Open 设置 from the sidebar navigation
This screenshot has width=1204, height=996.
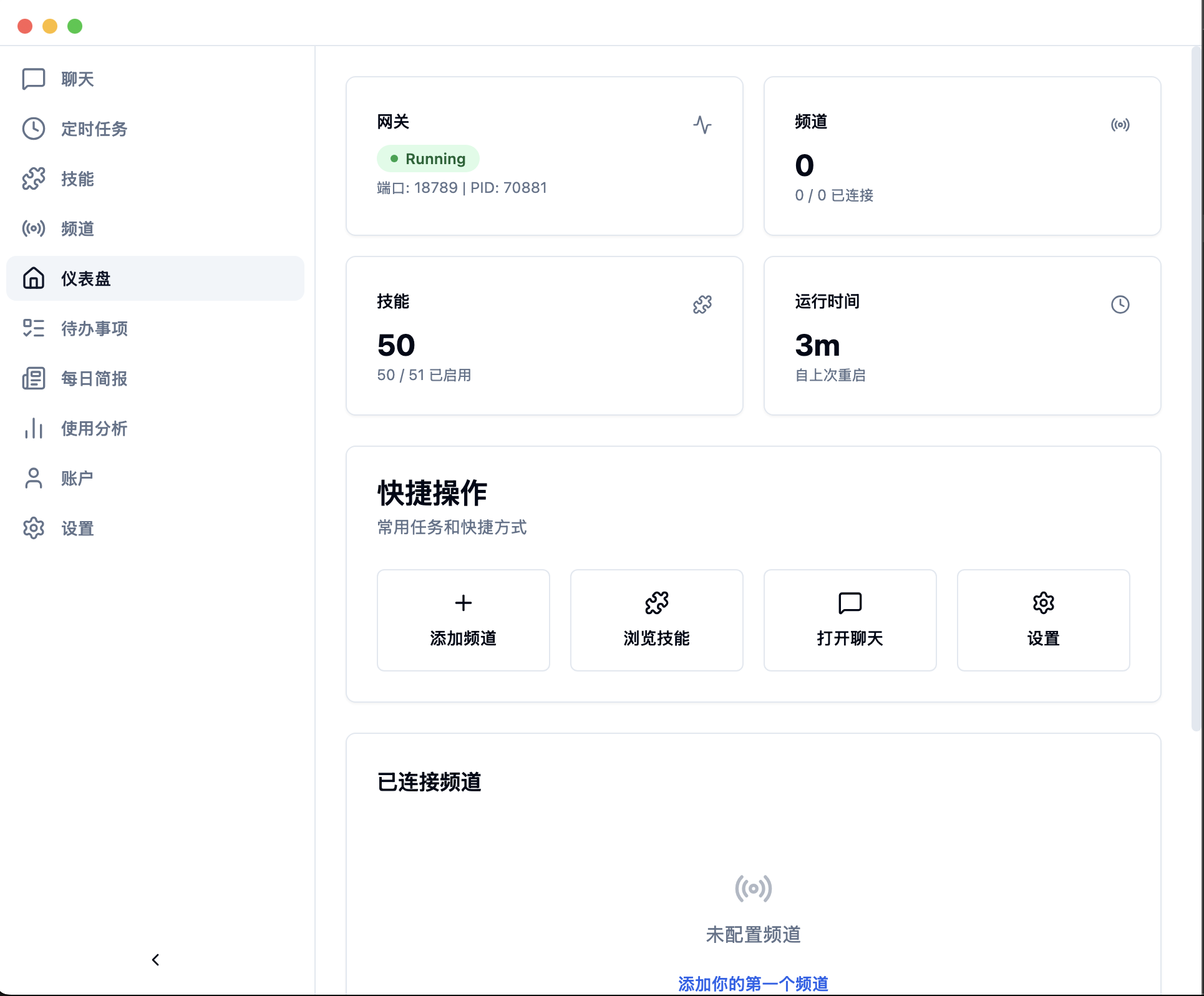coord(77,528)
